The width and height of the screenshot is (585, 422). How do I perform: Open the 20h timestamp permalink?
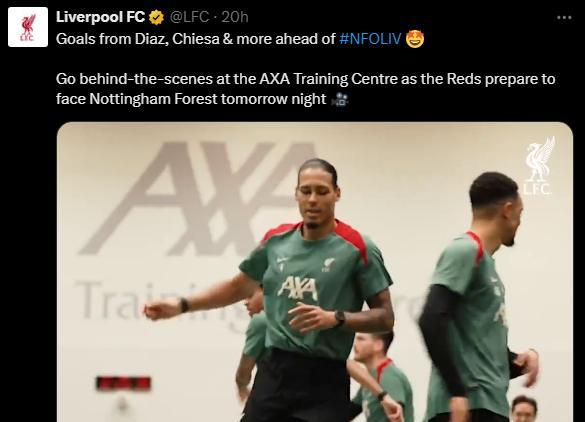(x=235, y=17)
